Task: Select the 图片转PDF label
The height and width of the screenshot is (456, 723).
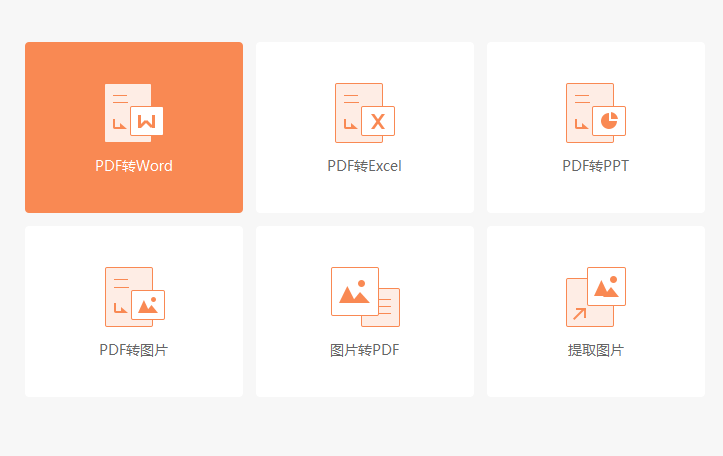Action: [364, 350]
